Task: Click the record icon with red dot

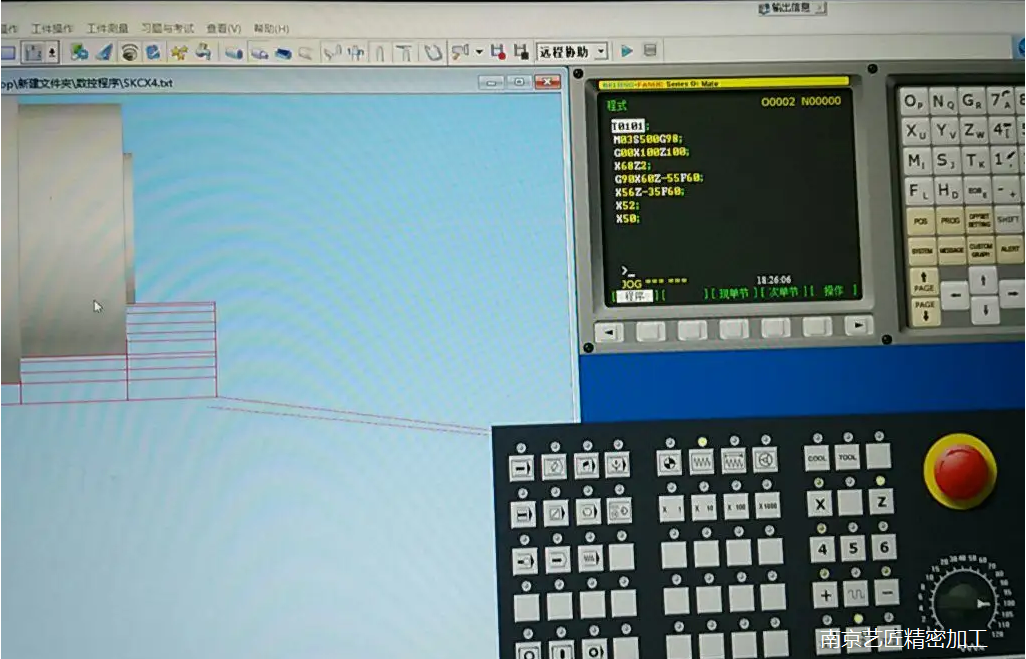Action: coord(497,51)
